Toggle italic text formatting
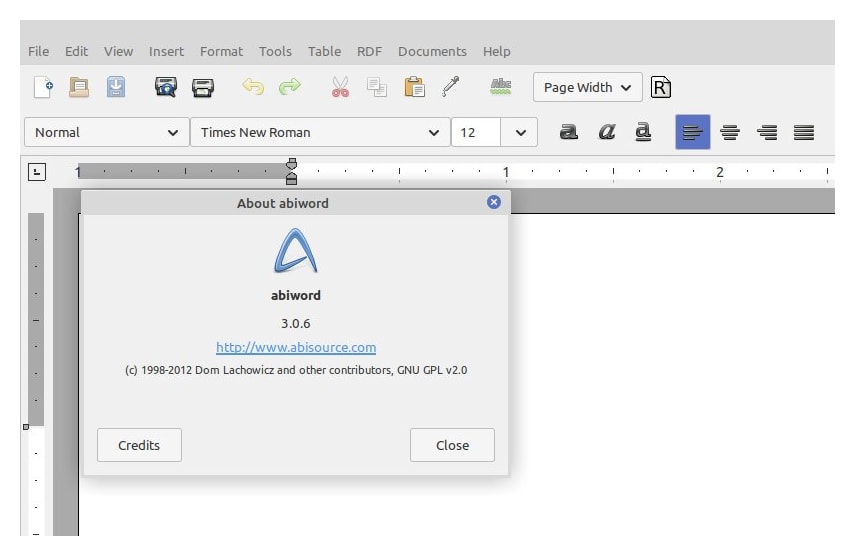 point(606,132)
